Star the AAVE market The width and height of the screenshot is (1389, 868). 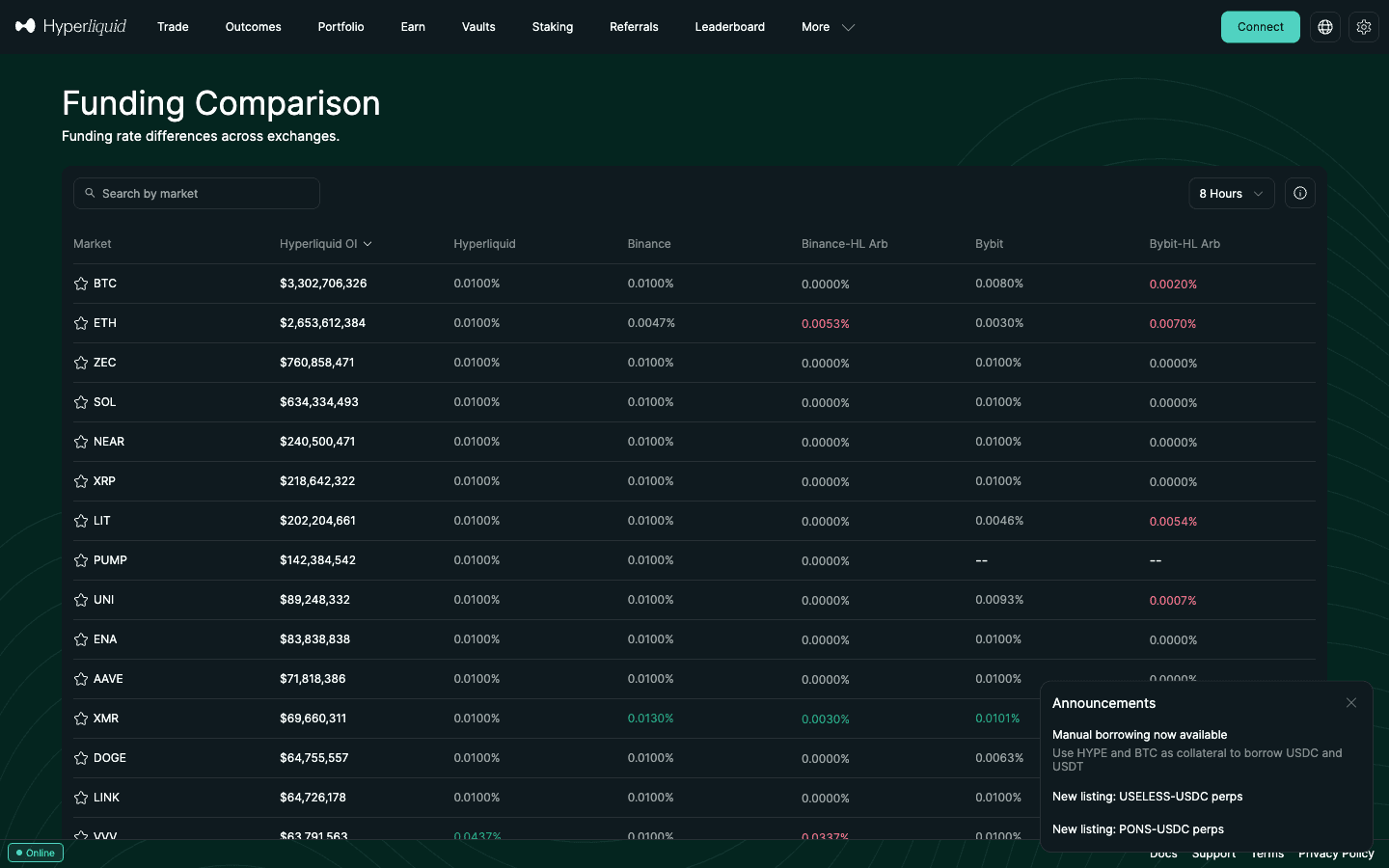tap(81, 679)
